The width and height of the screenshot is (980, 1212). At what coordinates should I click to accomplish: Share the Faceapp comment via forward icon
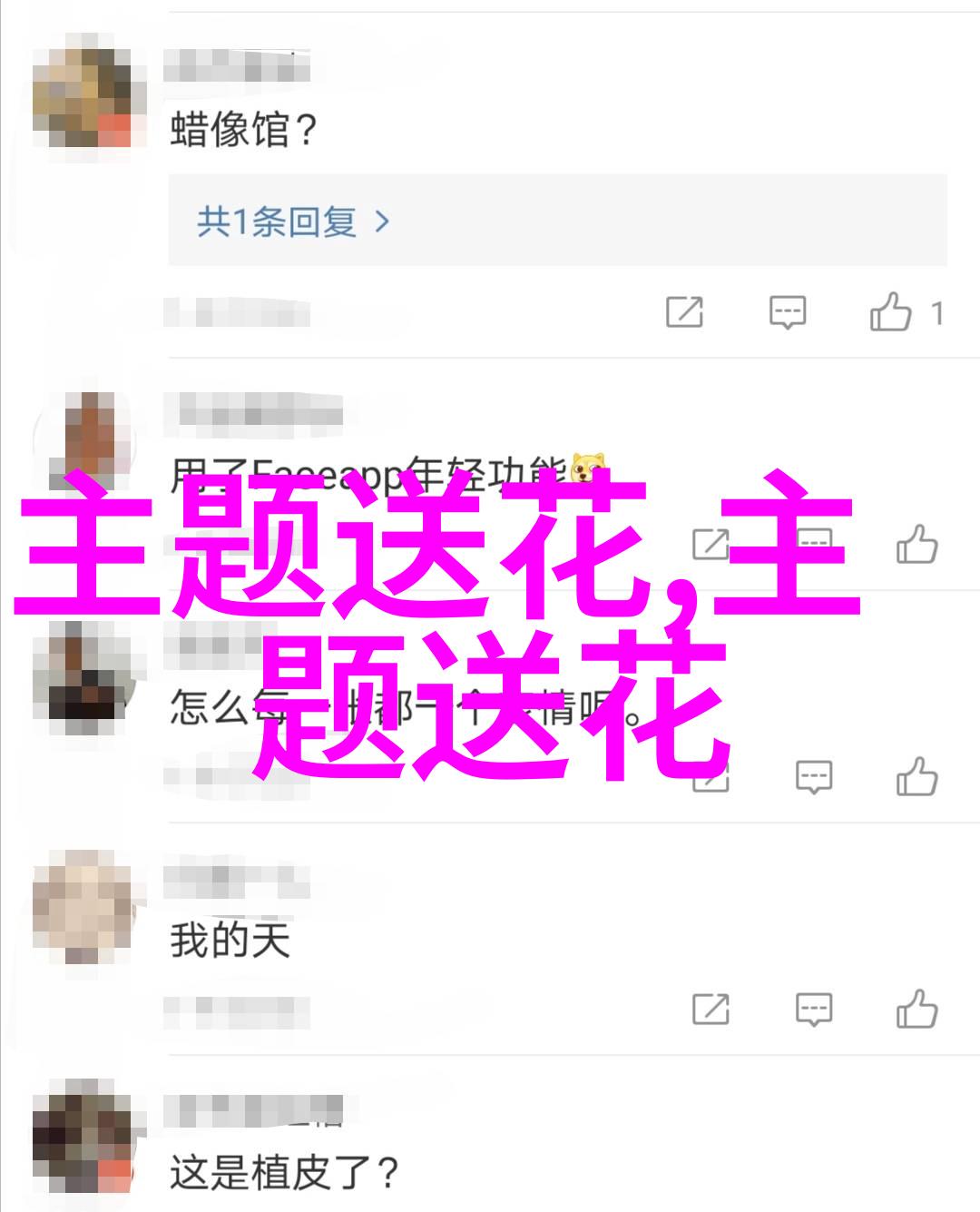point(710,544)
